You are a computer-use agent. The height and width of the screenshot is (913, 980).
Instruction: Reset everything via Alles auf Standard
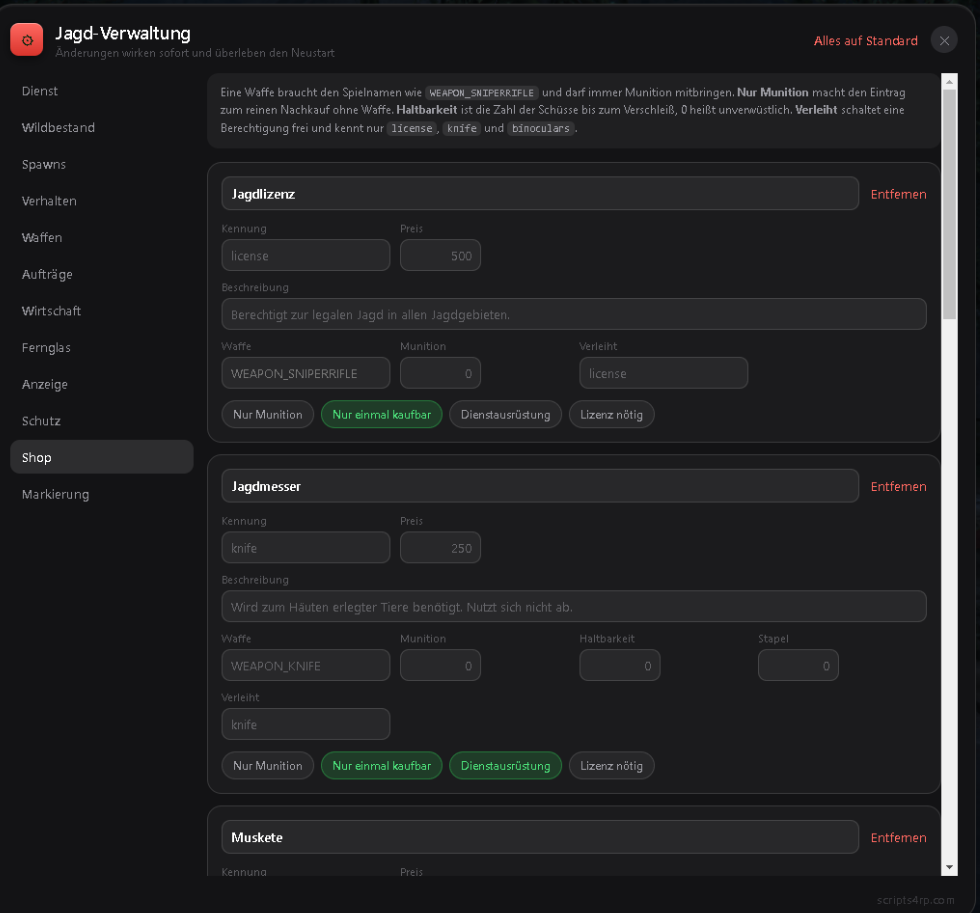pos(865,41)
